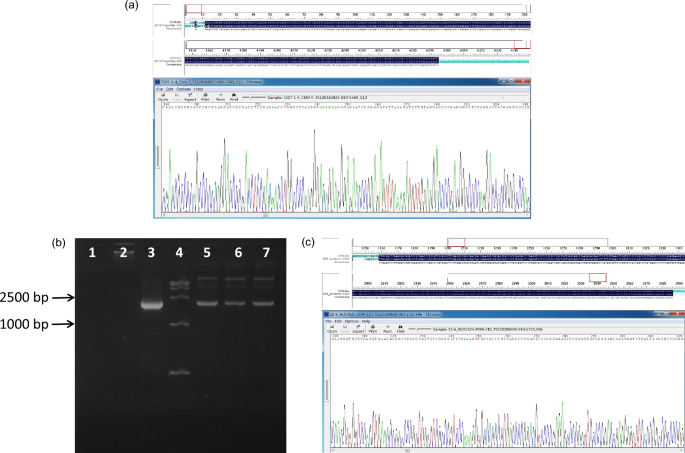This screenshot has height=453, width=685.
Task: Click the Print icon in the 10-6 Chromas toolbar
Action: (373, 329)
